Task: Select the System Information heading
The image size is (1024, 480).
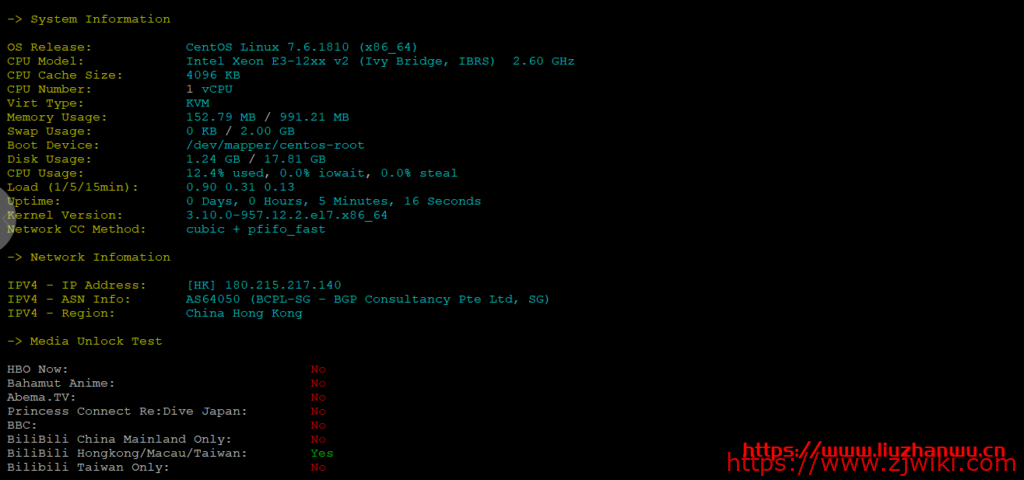Action: pyautogui.click(x=89, y=20)
